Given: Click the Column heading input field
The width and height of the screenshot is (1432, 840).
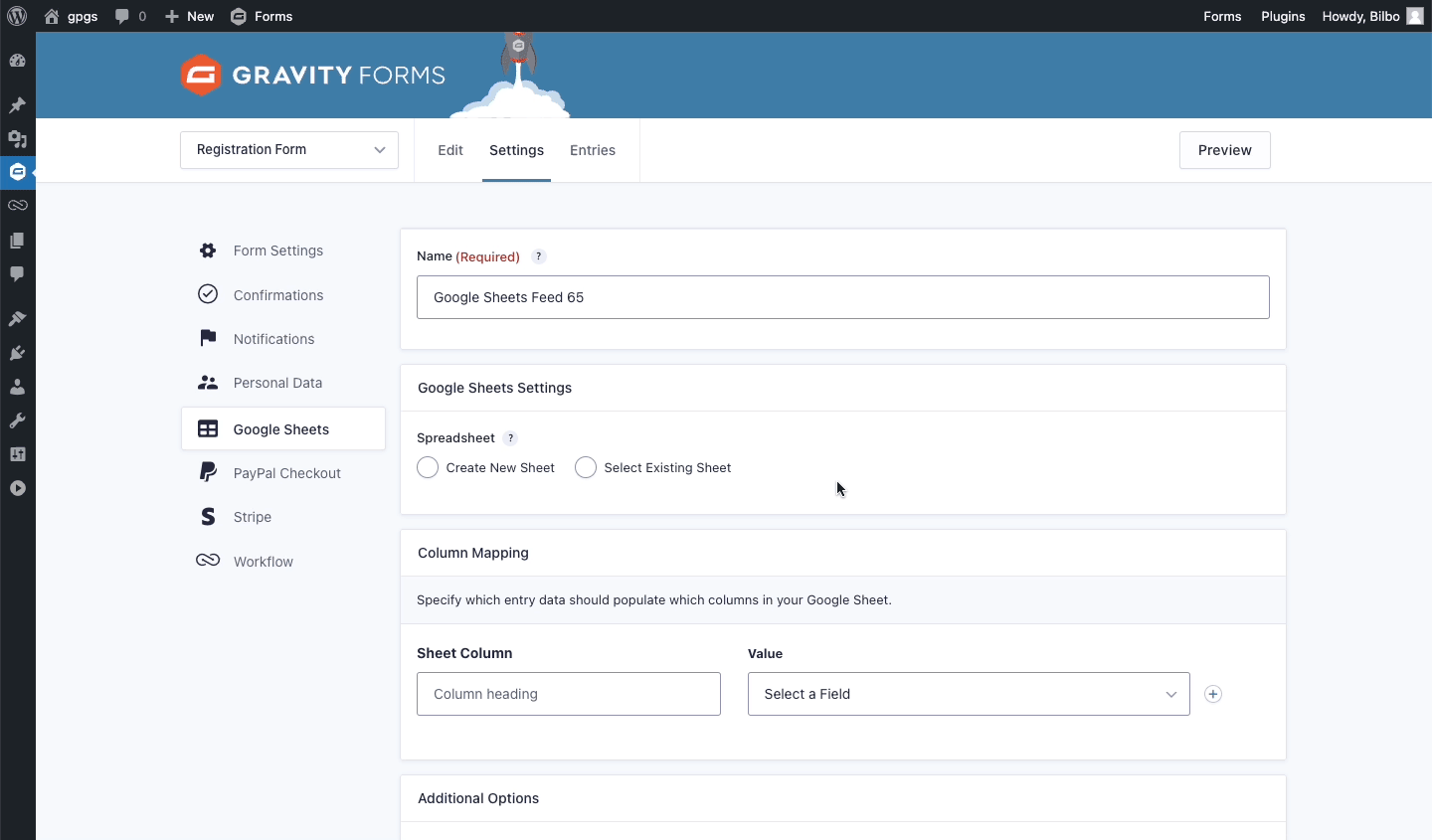Looking at the screenshot, I should click(x=569, y=694).
